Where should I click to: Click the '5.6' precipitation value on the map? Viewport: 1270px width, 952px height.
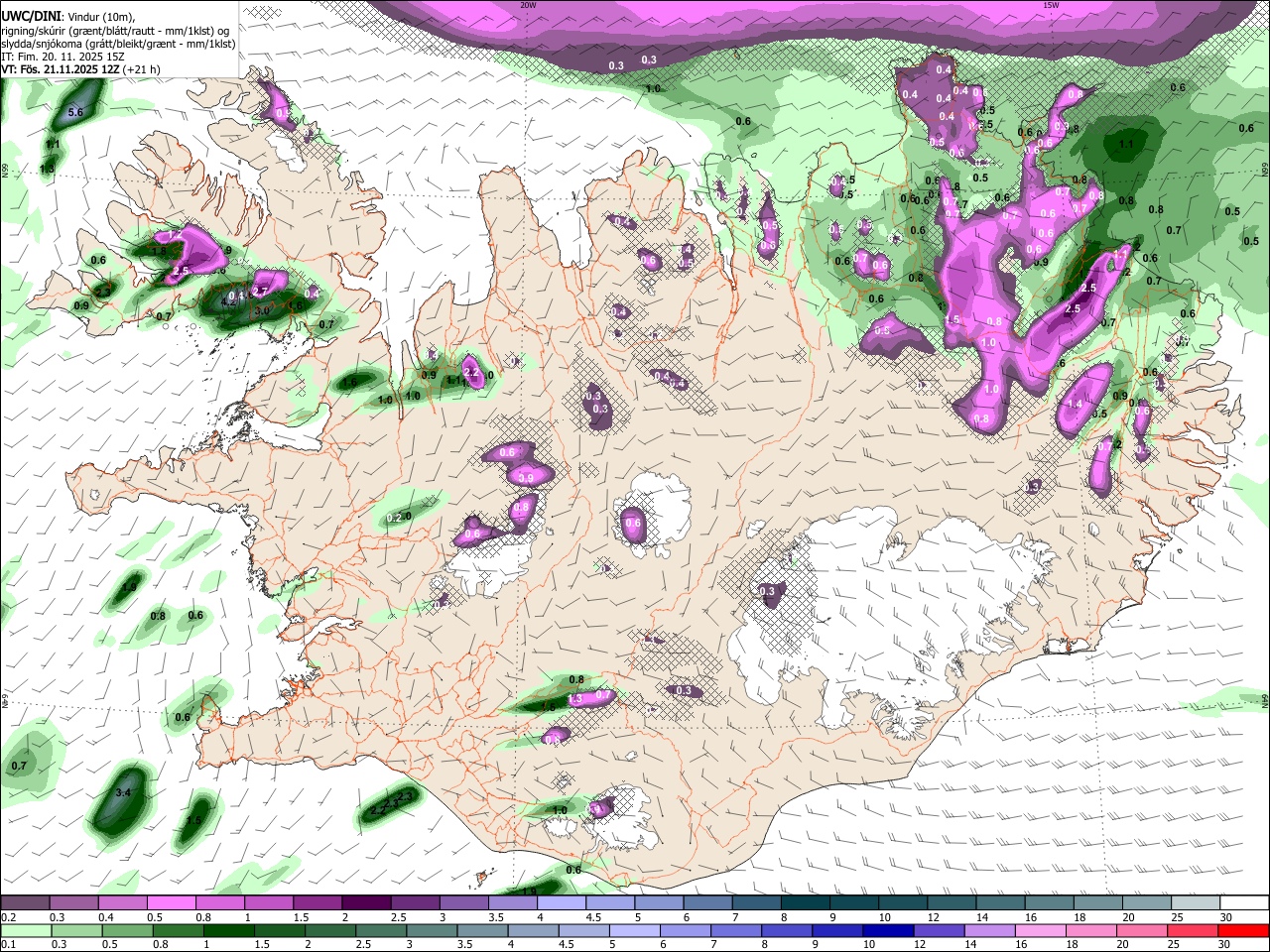74,113
